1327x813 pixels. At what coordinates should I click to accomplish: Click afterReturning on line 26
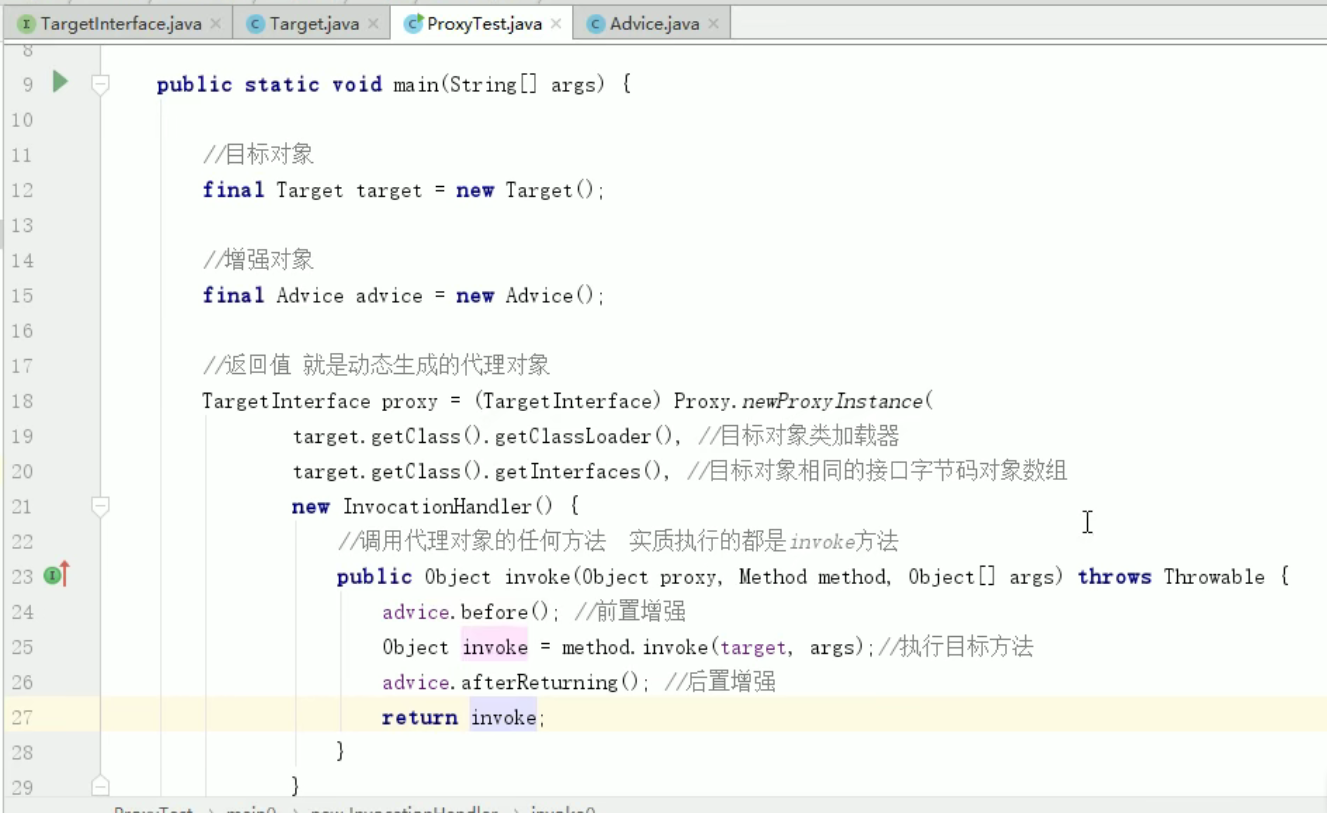click(539, 682)
